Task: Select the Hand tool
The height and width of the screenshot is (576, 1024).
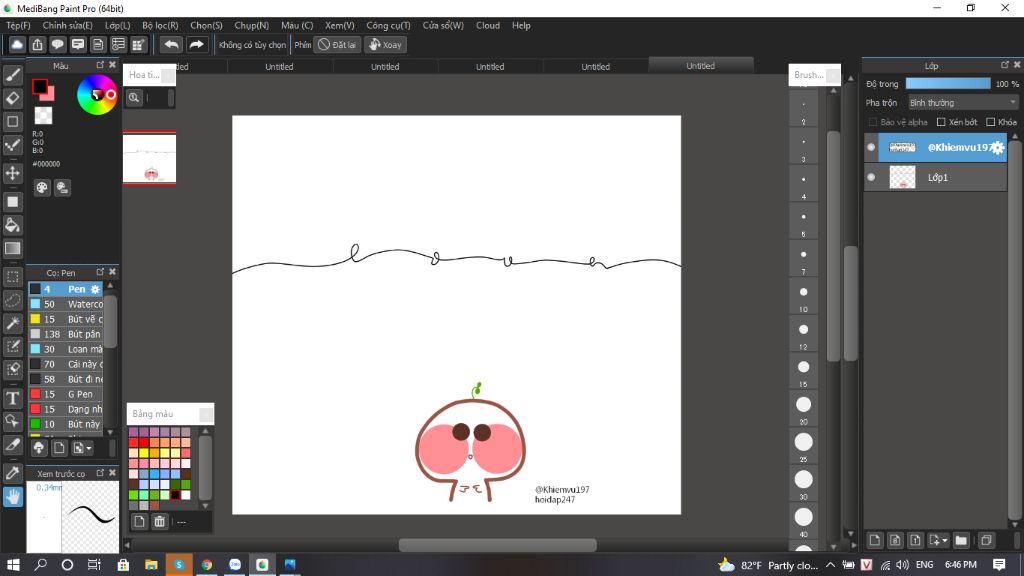Action: click(x=12, y=497)
